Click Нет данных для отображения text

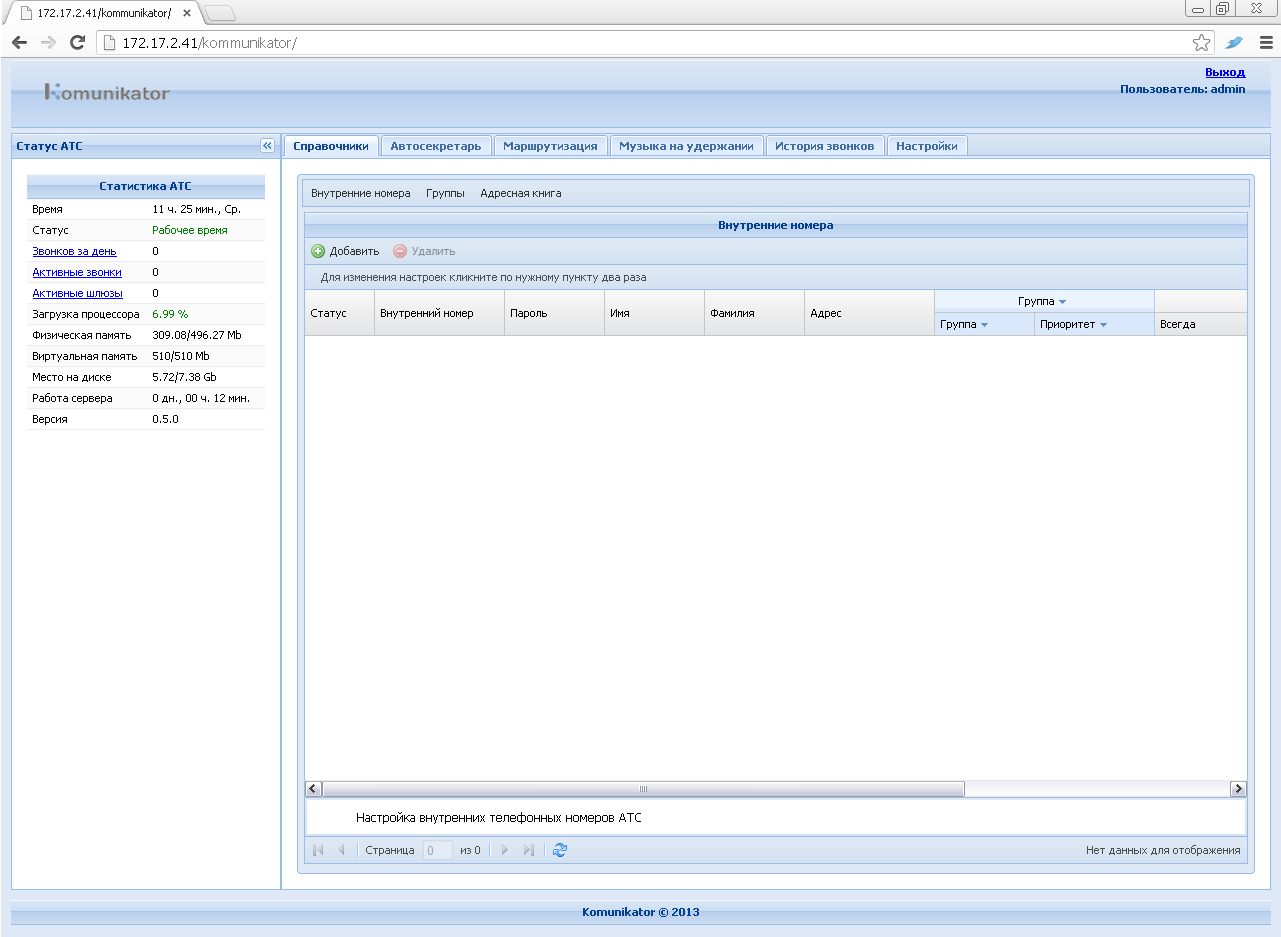[1163, 851]
